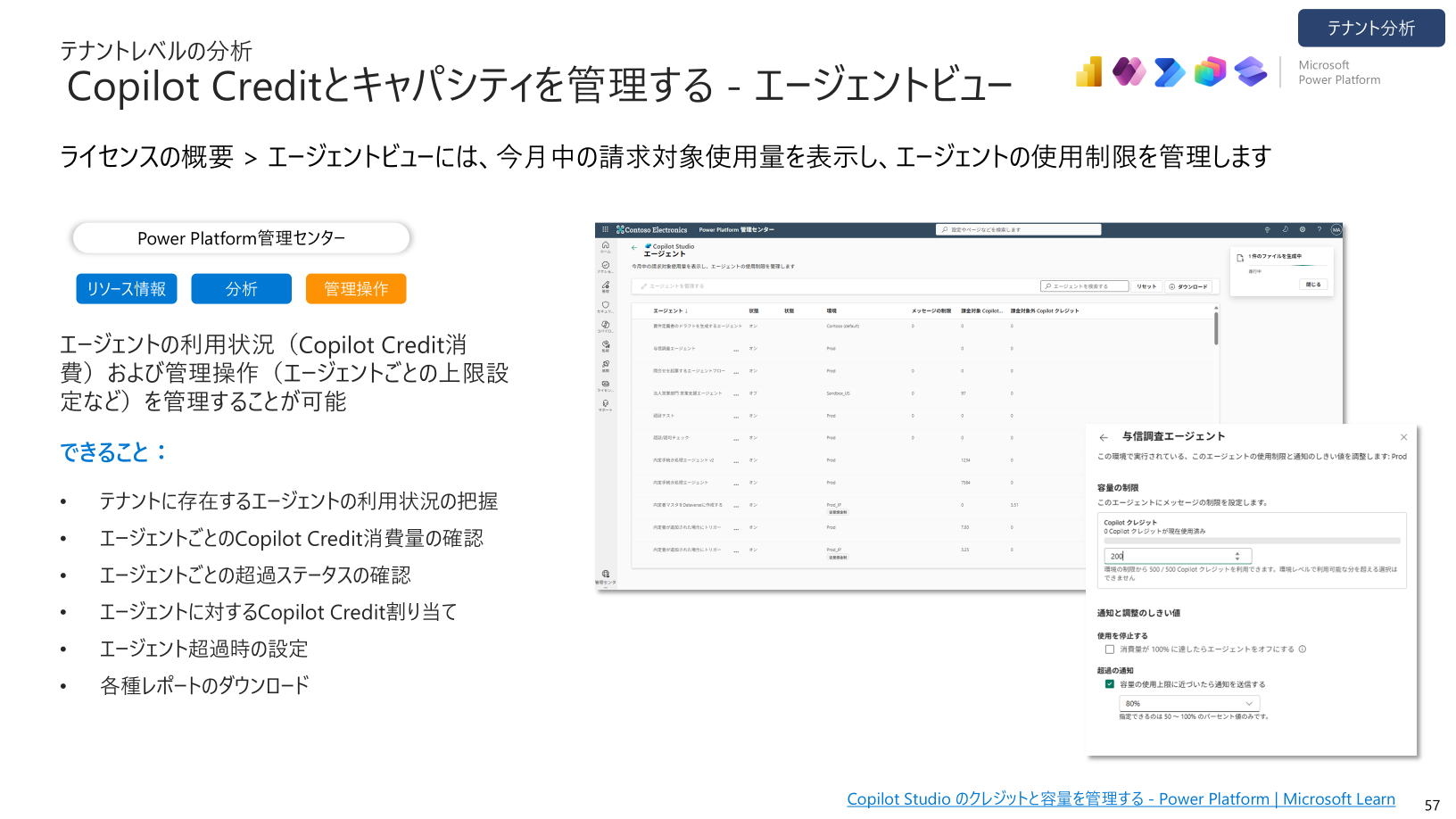Open the Manage icon in left sidebar
Screen dimensions: 1456x819
pyautogui.click(x=606, y=286)
